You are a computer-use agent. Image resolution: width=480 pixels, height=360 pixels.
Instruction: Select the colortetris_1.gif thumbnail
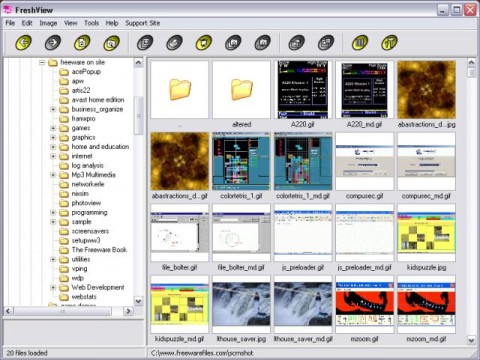click(241, 161)
